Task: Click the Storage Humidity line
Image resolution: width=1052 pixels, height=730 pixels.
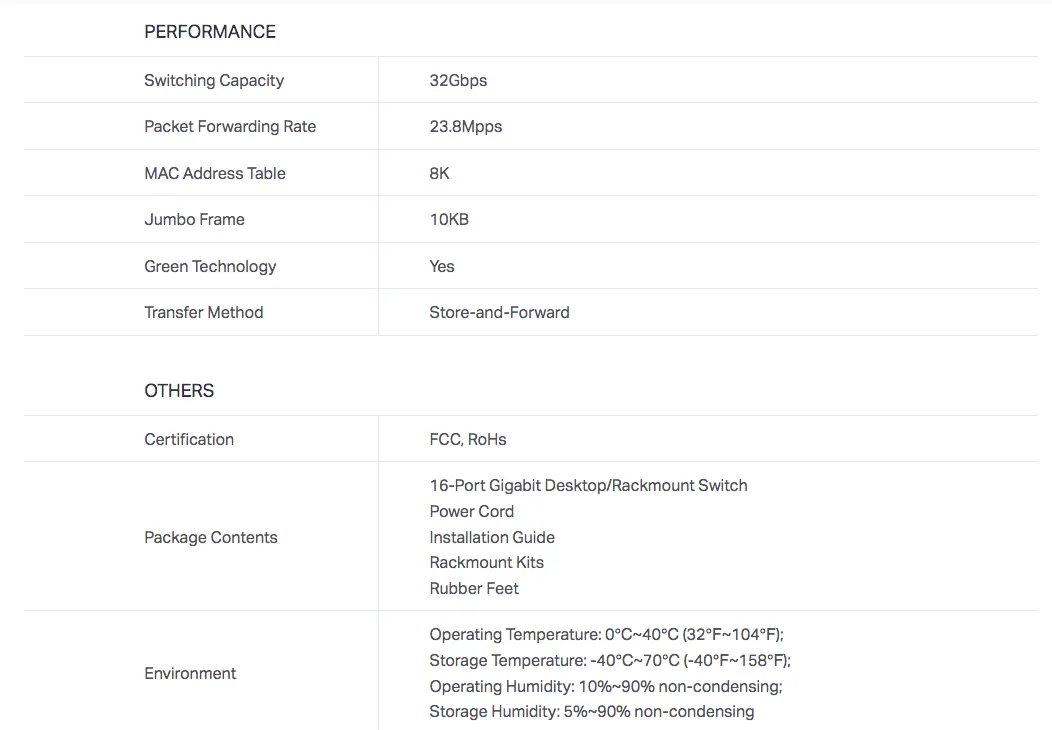Action: (x=591, y=712)
